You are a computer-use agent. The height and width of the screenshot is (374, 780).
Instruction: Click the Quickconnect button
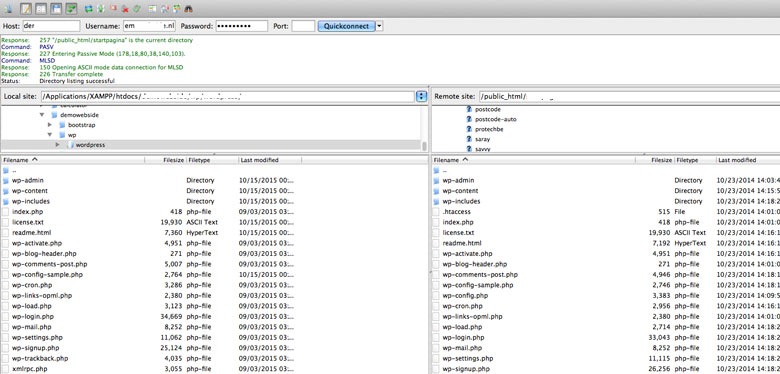(x=346, y=26)
